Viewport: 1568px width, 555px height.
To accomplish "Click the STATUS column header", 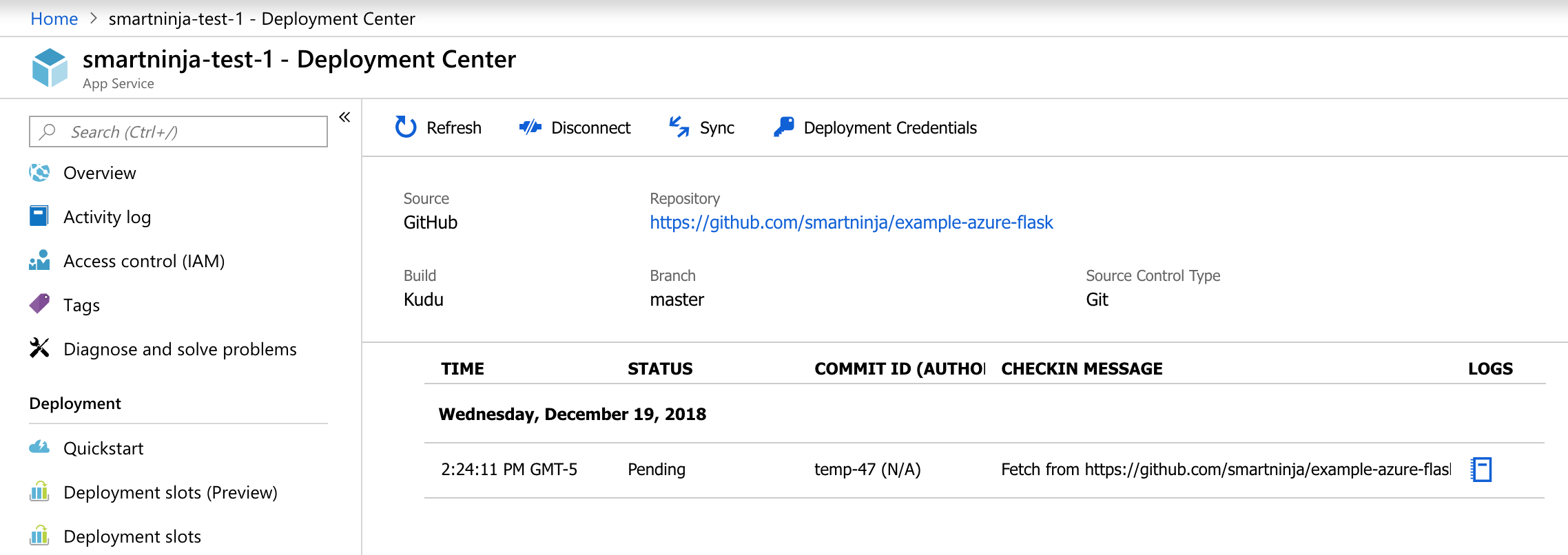I will click(x=660, y=368).
